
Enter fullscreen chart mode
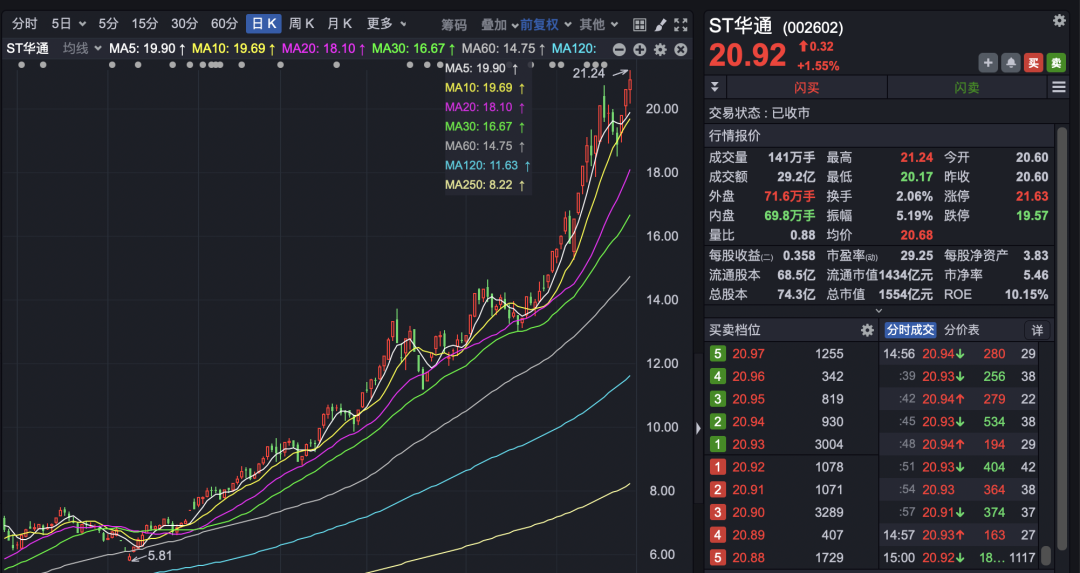click(x=681, y=24)
